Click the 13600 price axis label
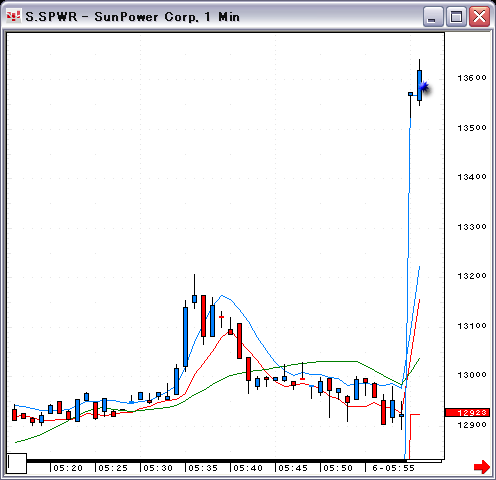Screen dimensions: 496x480 point(472,78)
